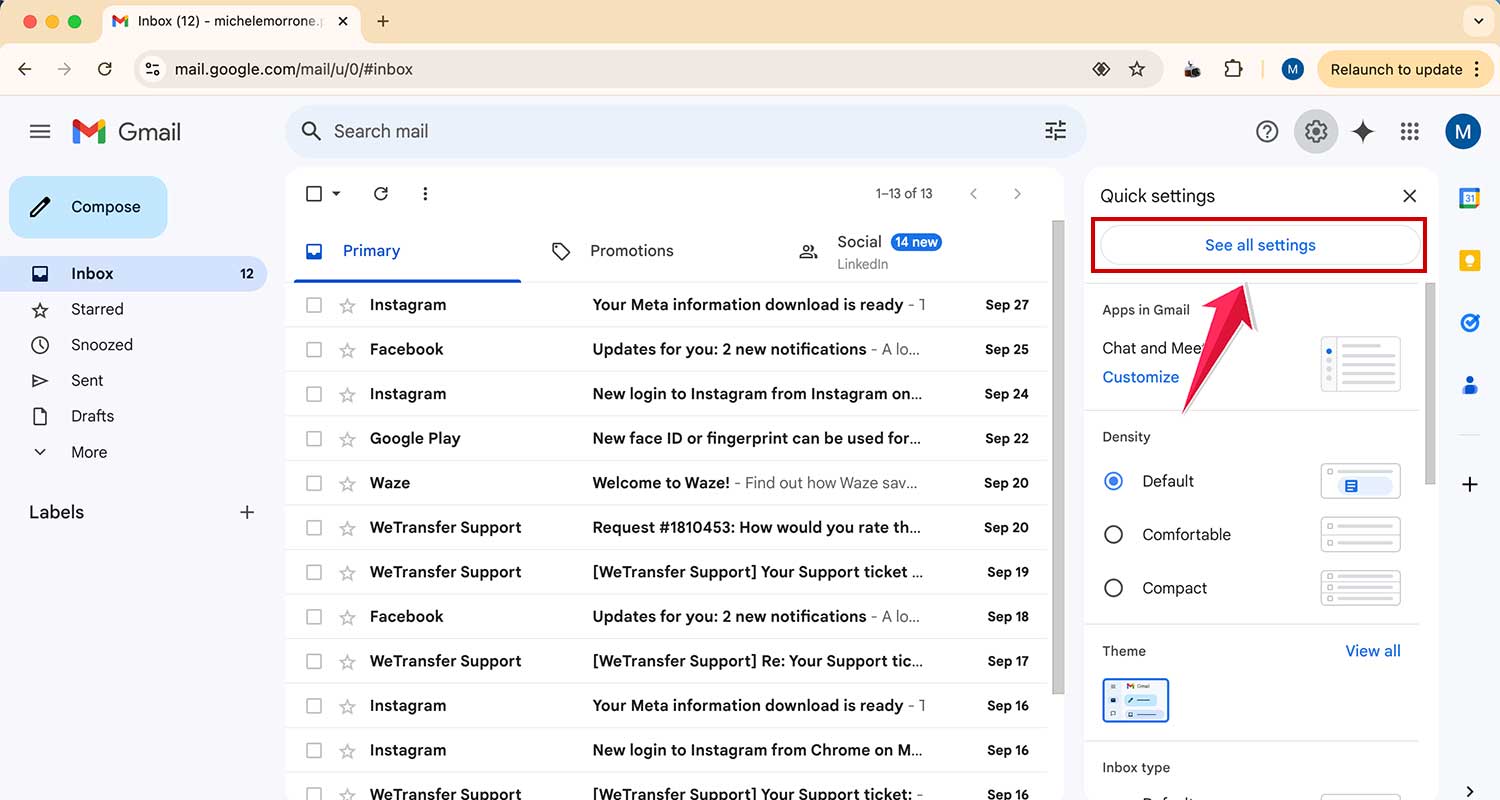Choose Compact density radio button
The height and width of the screenshot is (800, 1500).
click(x=1113, y=588)
